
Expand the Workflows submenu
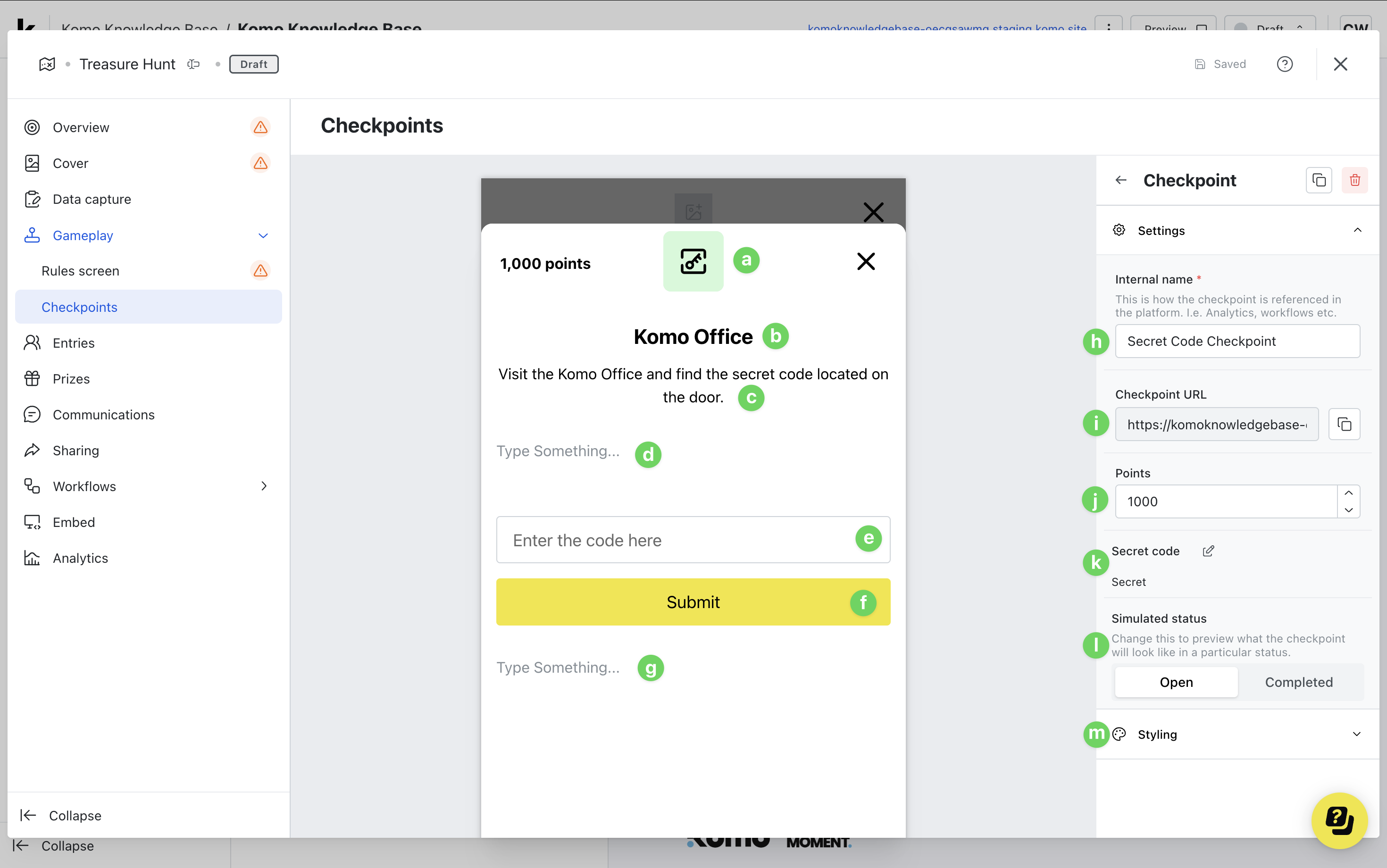point(264,486)
